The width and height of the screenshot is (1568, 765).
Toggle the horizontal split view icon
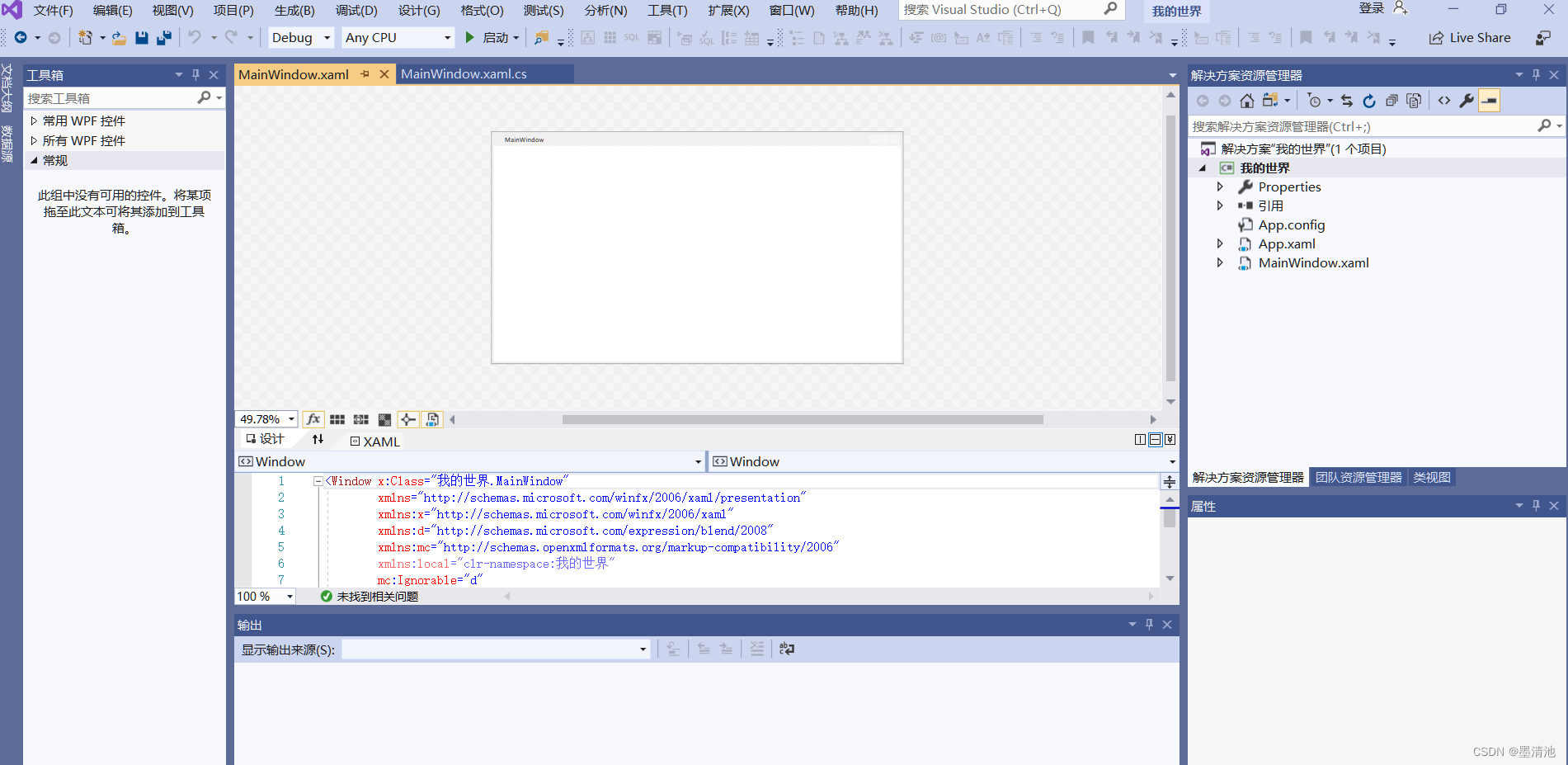coord(1156,440)
